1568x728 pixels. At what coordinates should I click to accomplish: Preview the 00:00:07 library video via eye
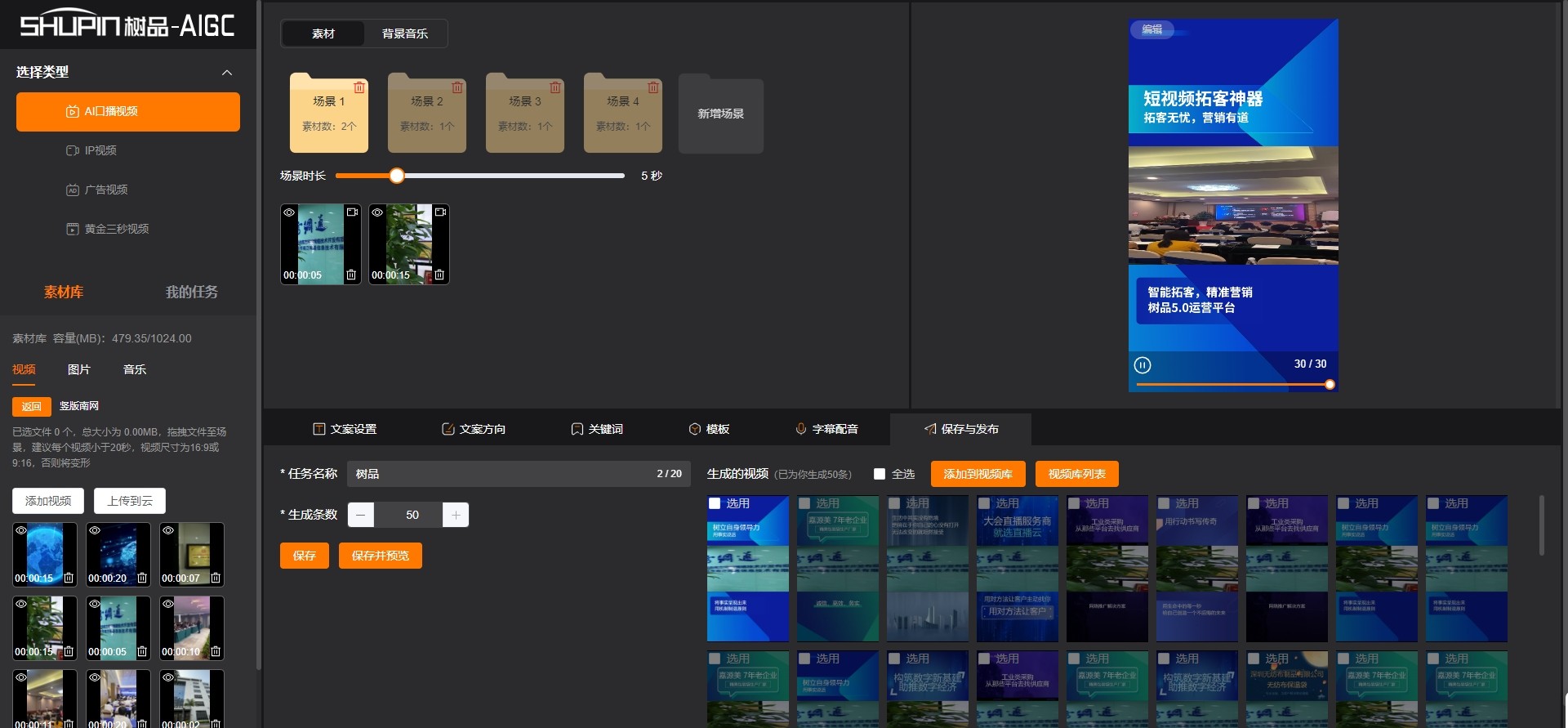pos(168,531)
